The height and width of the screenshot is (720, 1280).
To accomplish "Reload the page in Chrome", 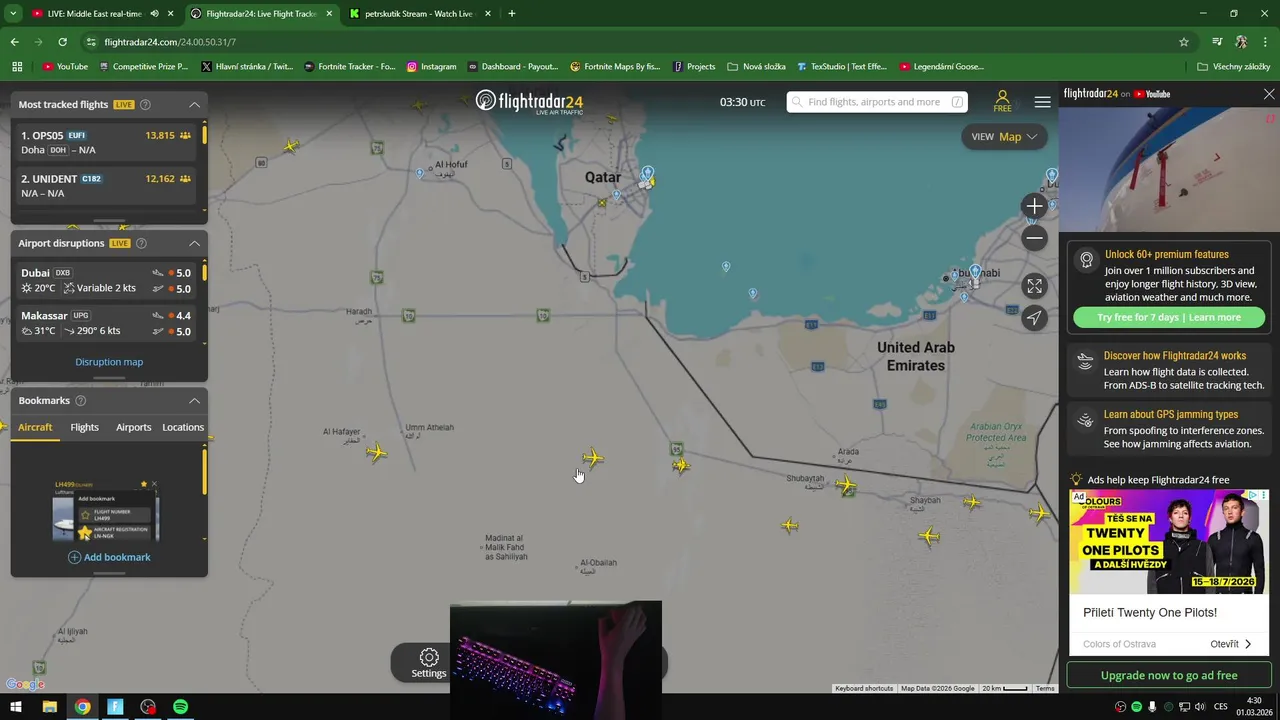I will 62,42.
